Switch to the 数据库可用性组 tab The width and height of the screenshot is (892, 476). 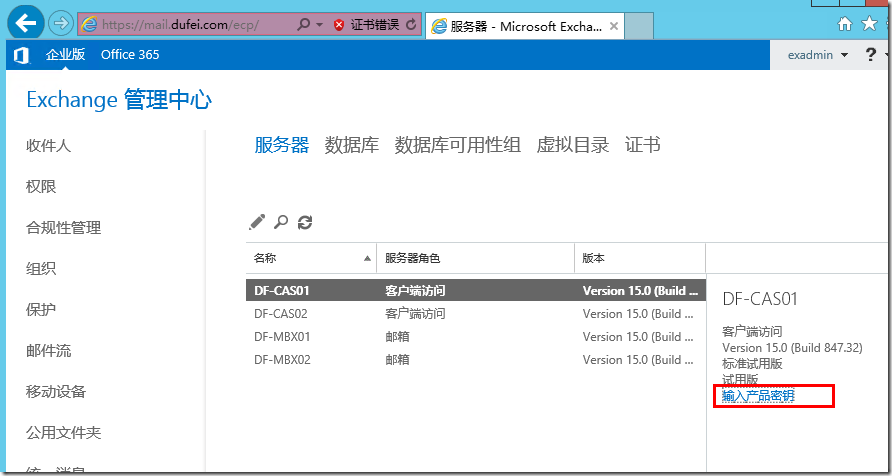point(457,145)
